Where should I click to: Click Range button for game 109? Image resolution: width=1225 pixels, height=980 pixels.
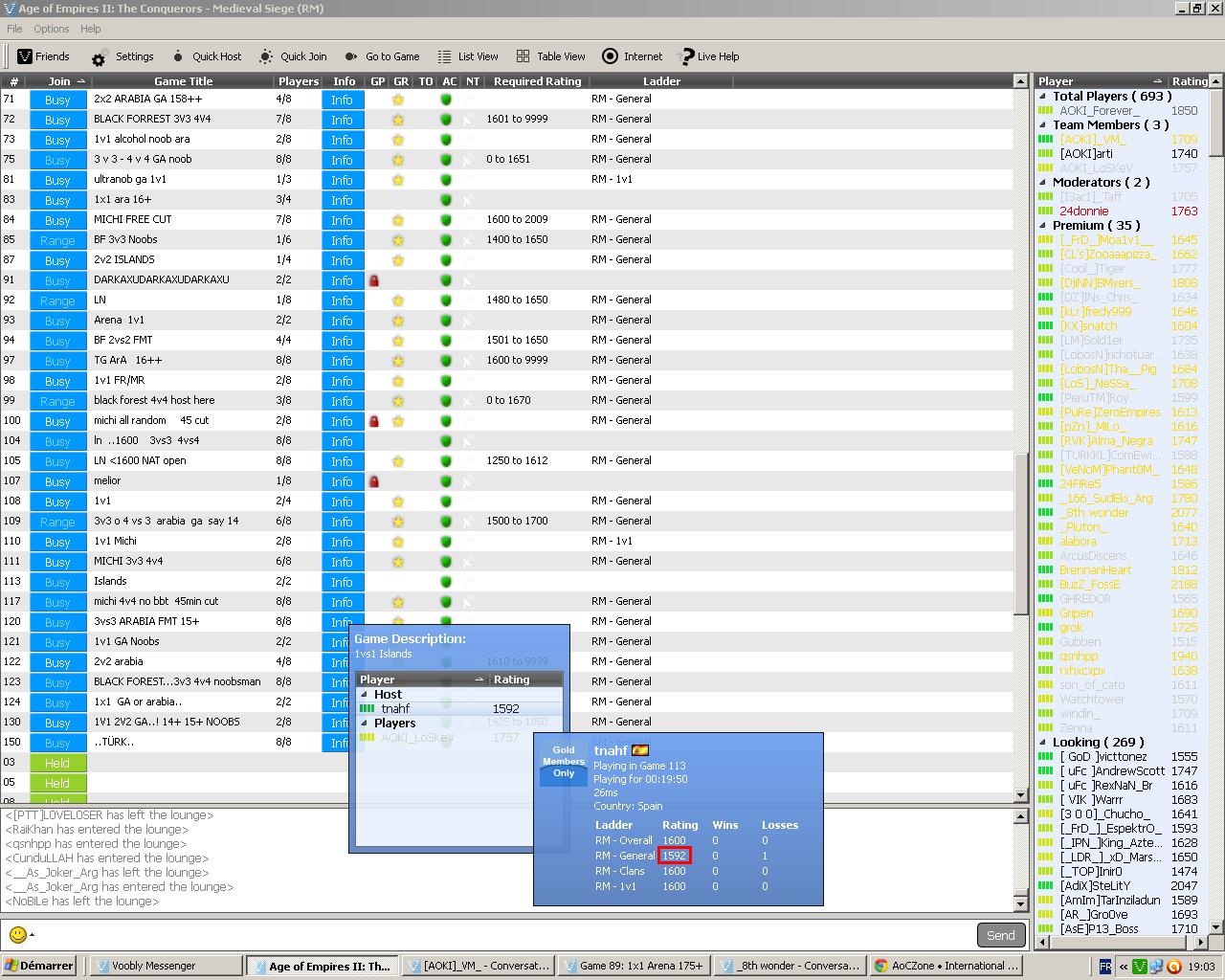click(57, 522)
